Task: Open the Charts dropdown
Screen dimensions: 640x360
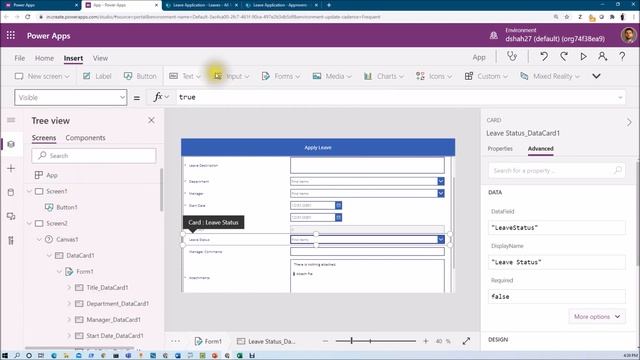Action: pos(384,76)
